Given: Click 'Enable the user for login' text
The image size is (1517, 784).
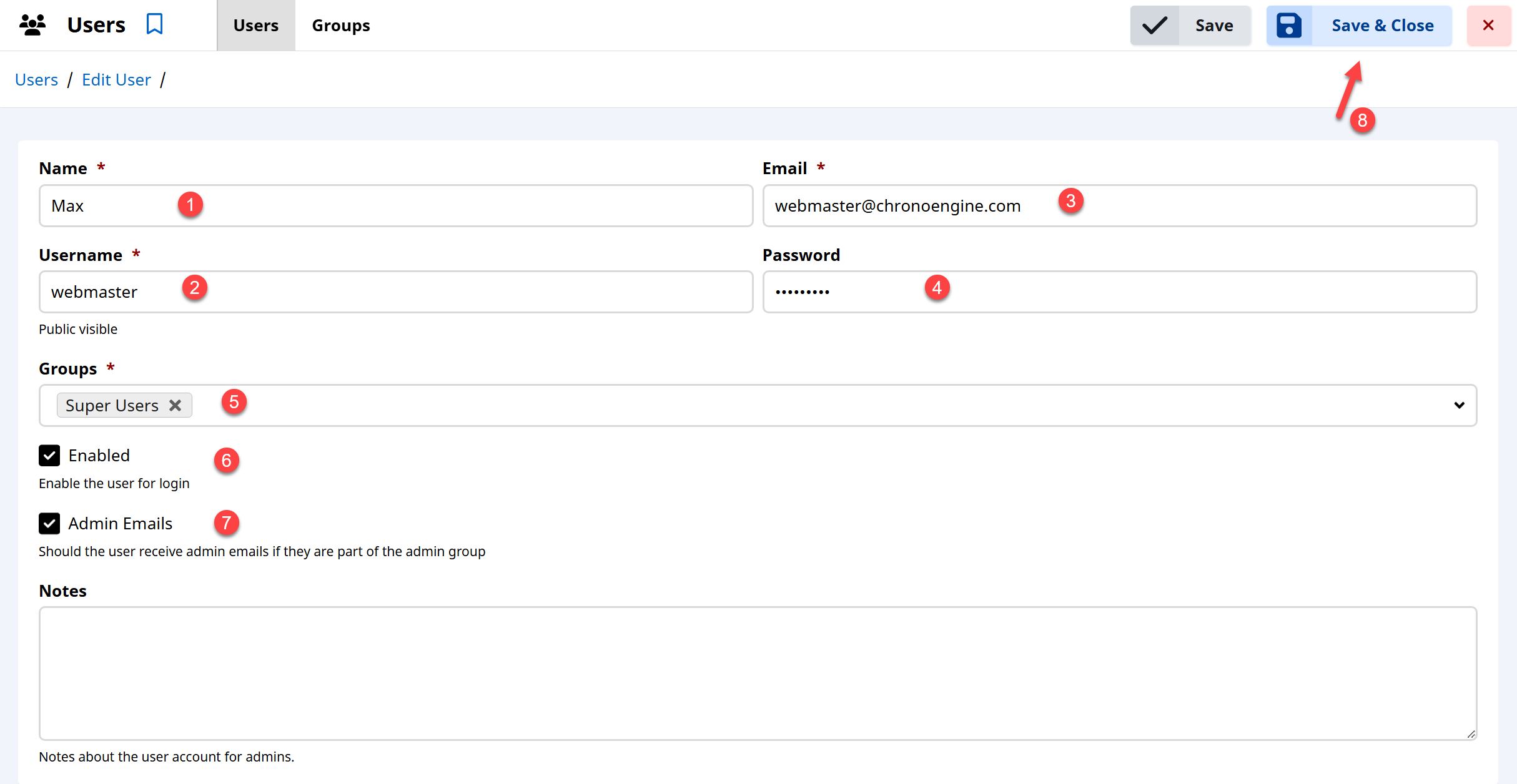Looking at the screenshot, I should point(114,483).
